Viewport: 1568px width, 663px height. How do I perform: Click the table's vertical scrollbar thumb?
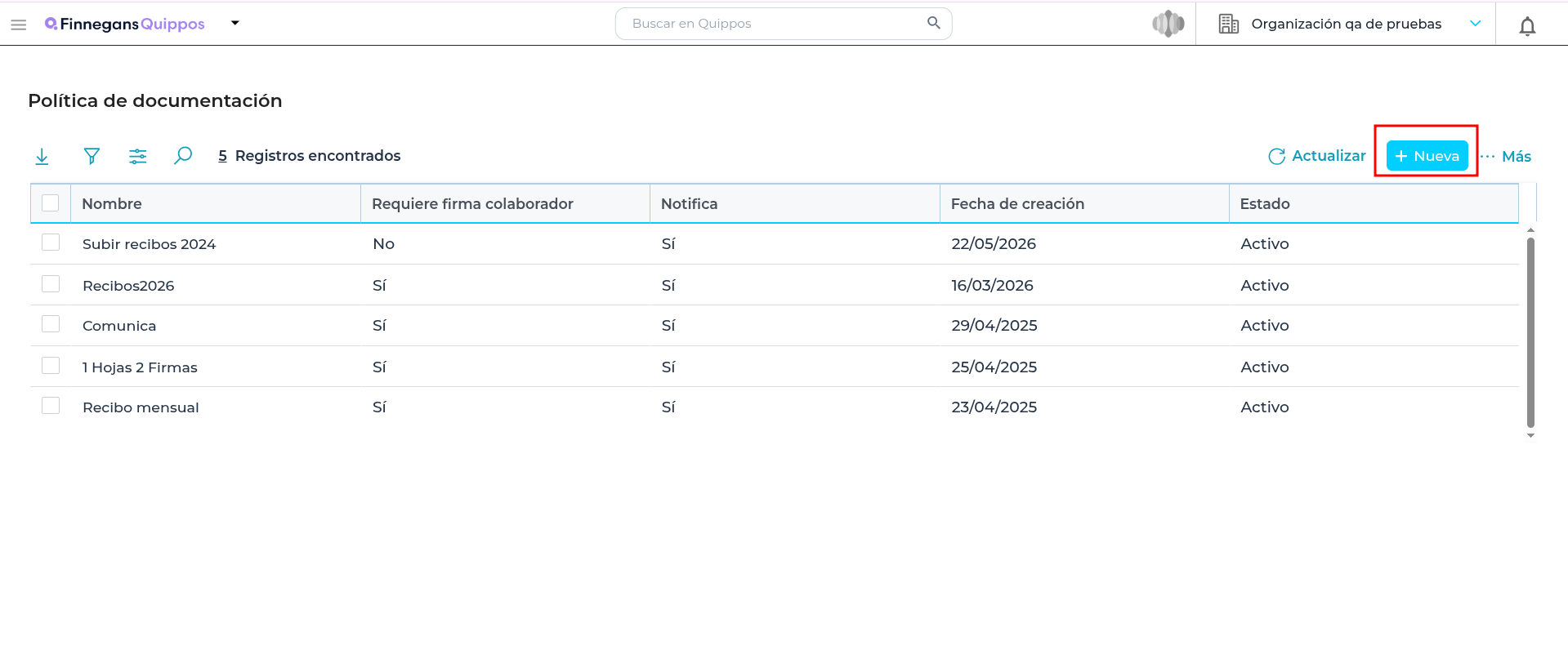[x=1530, y=331]
